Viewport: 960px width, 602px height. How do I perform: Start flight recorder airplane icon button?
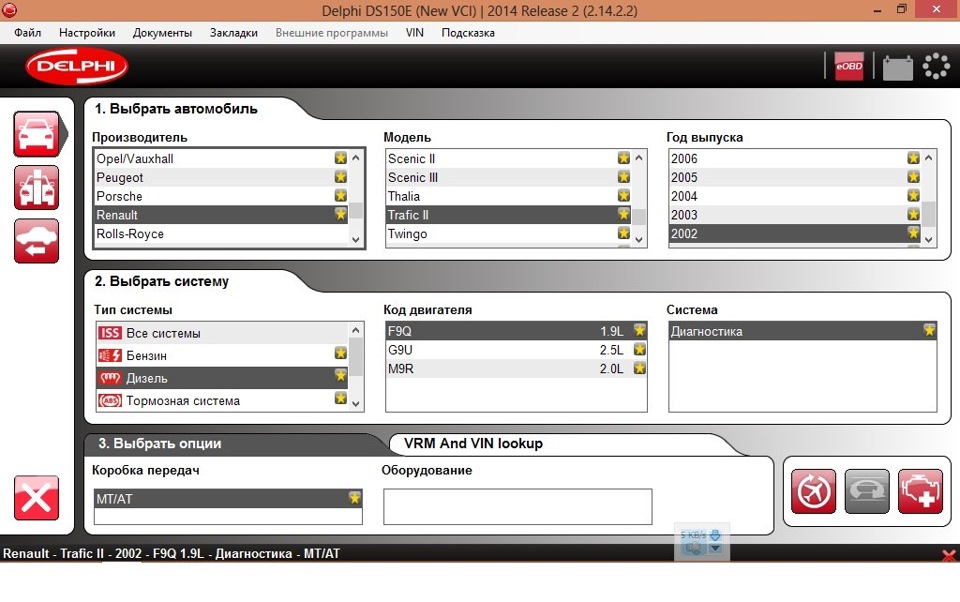pos(813,491)
